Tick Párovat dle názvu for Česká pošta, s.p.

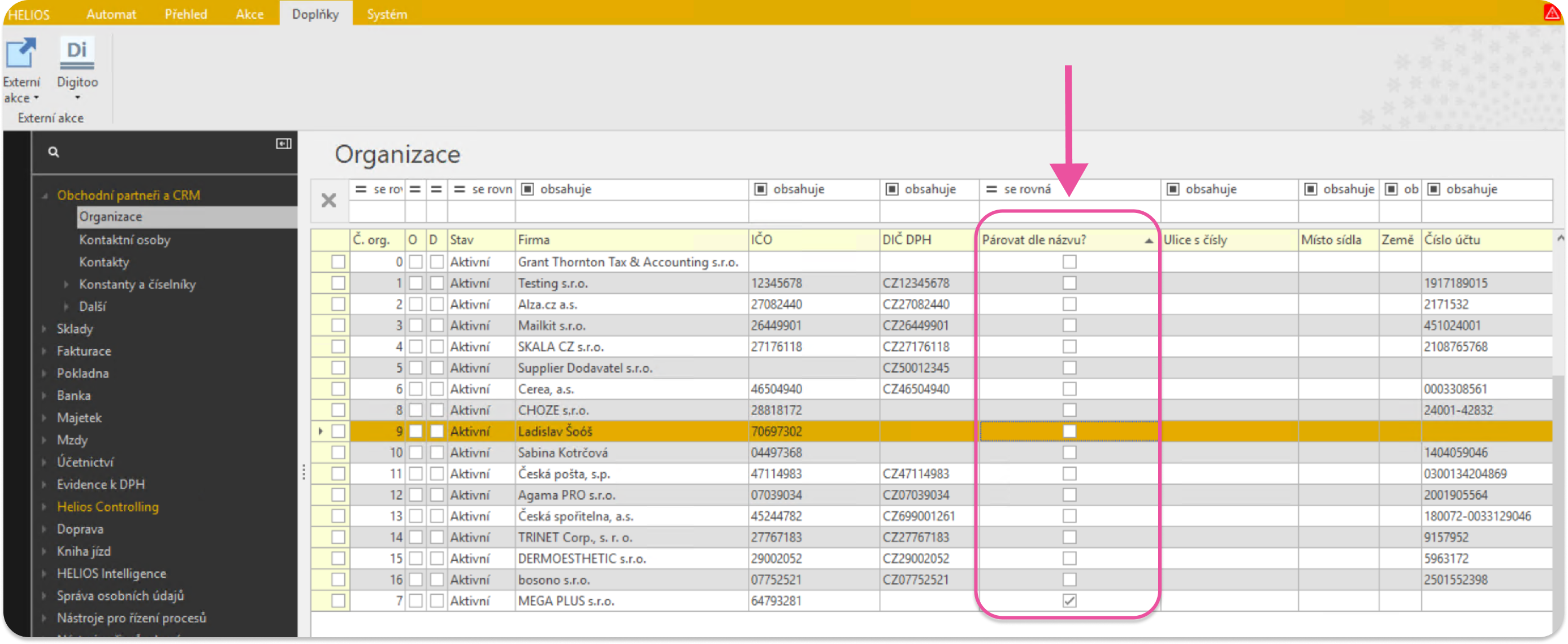pyautogui.click(x=1069, y=474)
